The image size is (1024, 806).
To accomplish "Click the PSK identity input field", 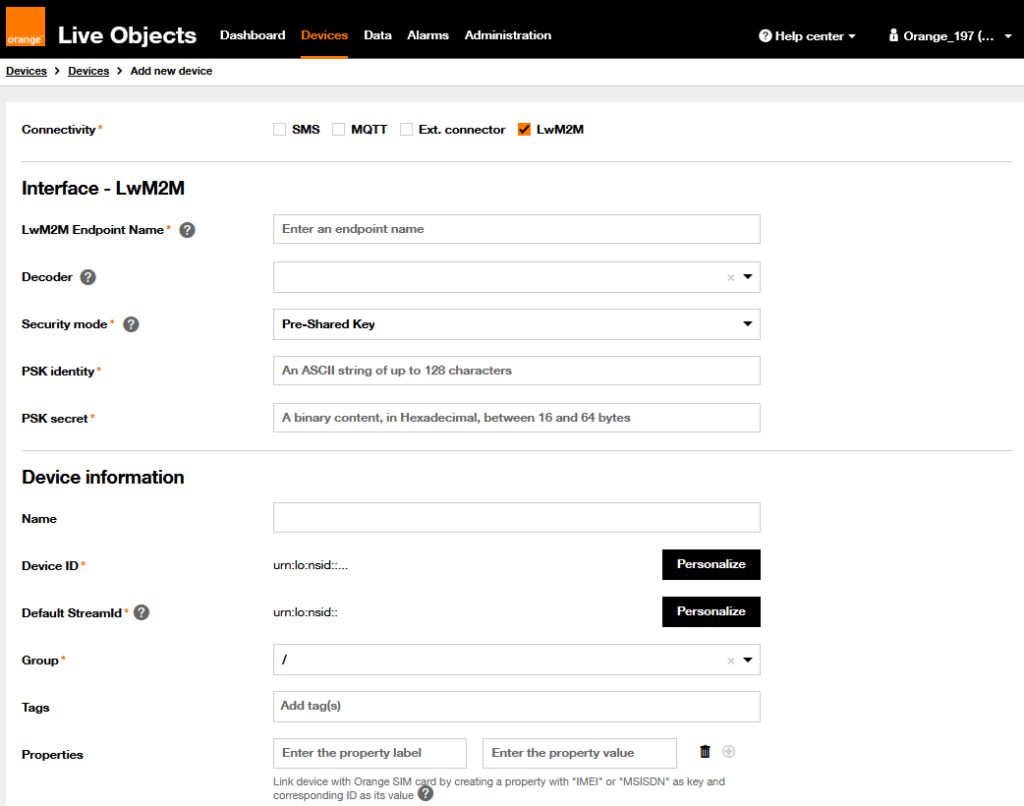I will coord(516,371).
